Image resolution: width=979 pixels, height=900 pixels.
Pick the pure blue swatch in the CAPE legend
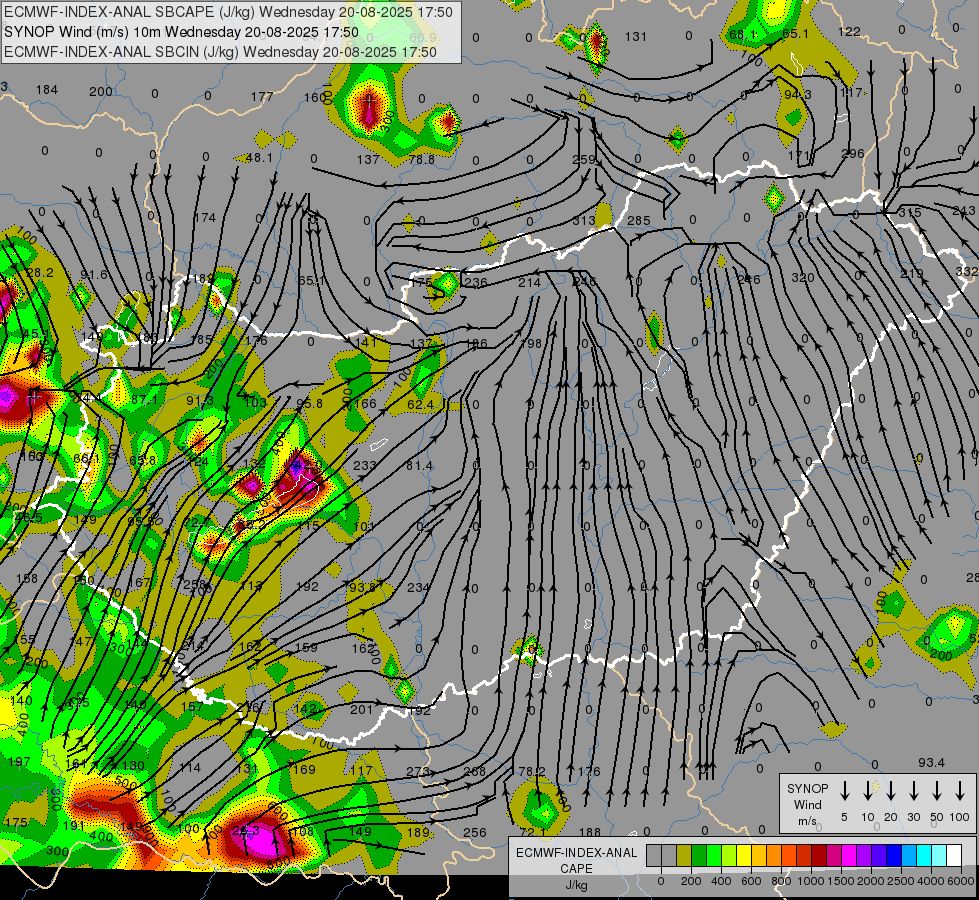click(894, 856)
